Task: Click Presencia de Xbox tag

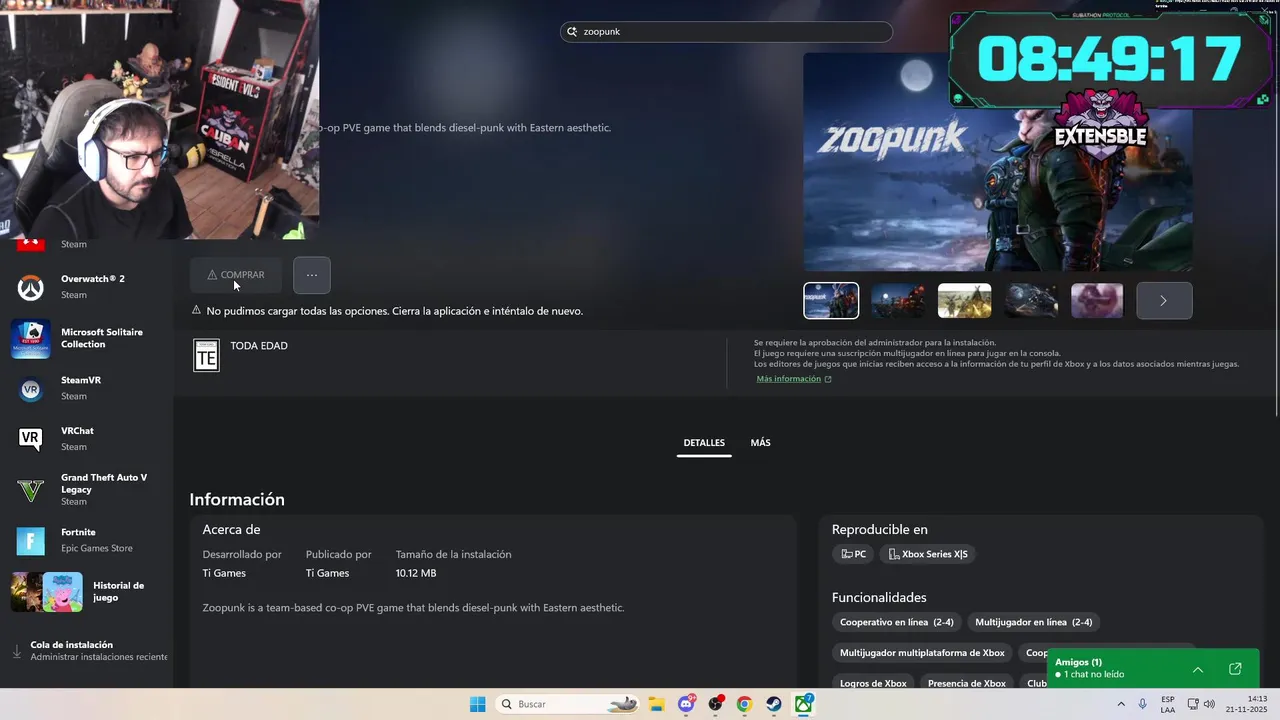Action: [x=967, y=684]
